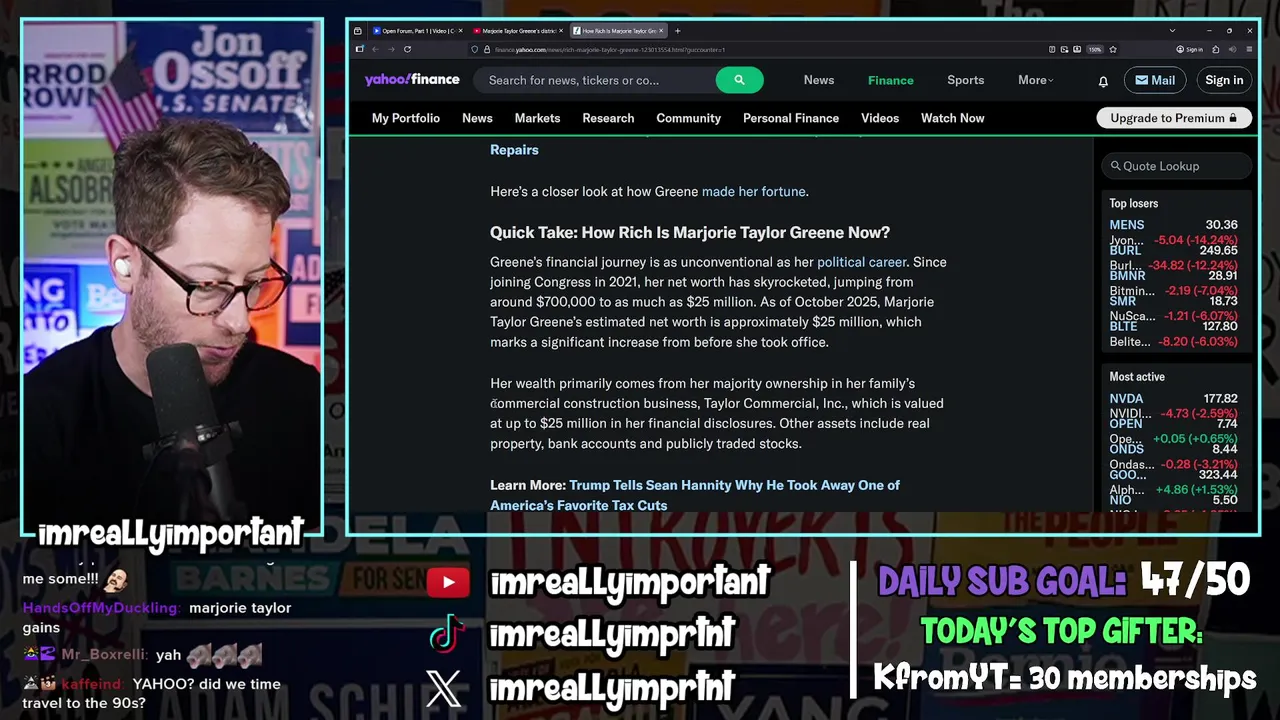Viewport: 1280px width, 720px height.
Task: Click the TikTok icon in the overlay
Action: coord(446,634)
